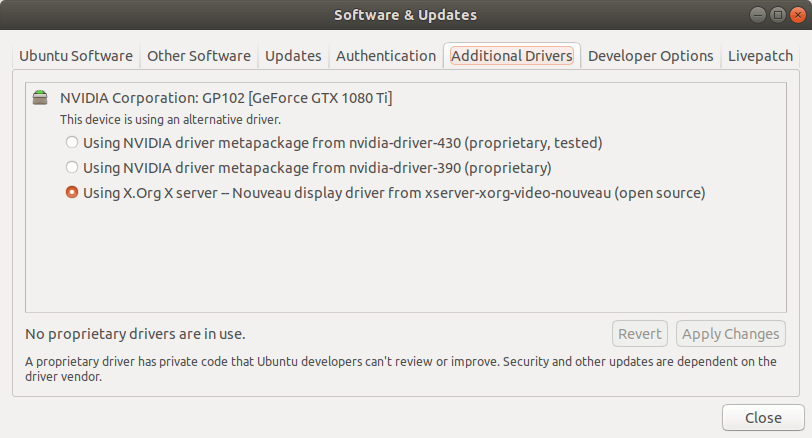The width and height of the screenshot is (812, 438).
Task: Click the Revert button
Action: (x=640, y=334)
